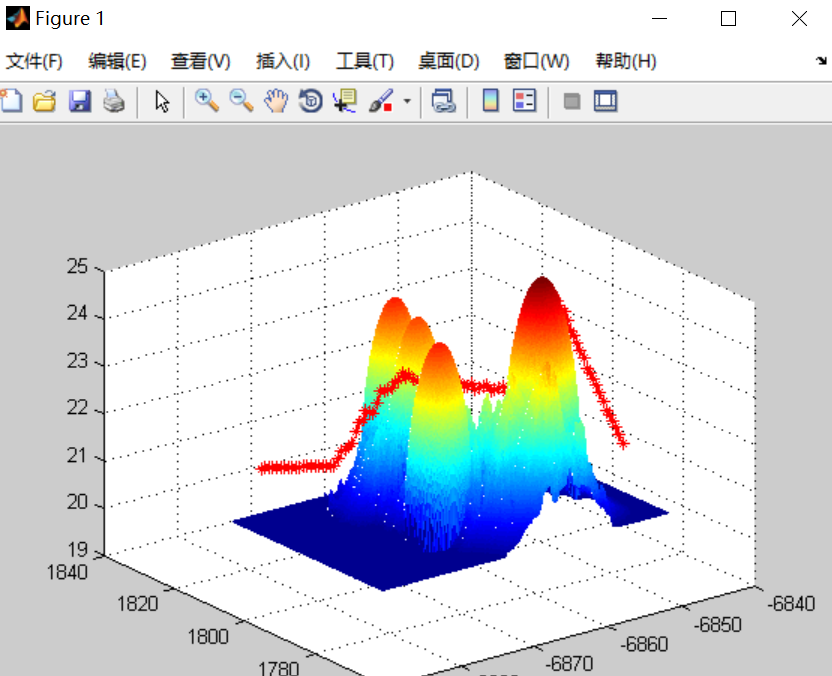Click the axis tick label 1800
The image size is (832, 676).
(208, 636)
